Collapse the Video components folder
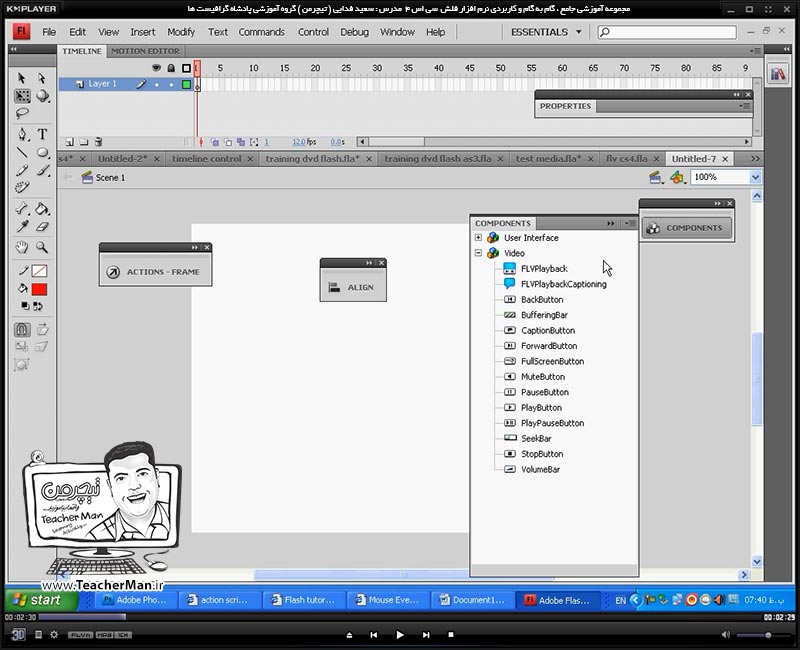800x650 pixels. [x=478, y=253]
